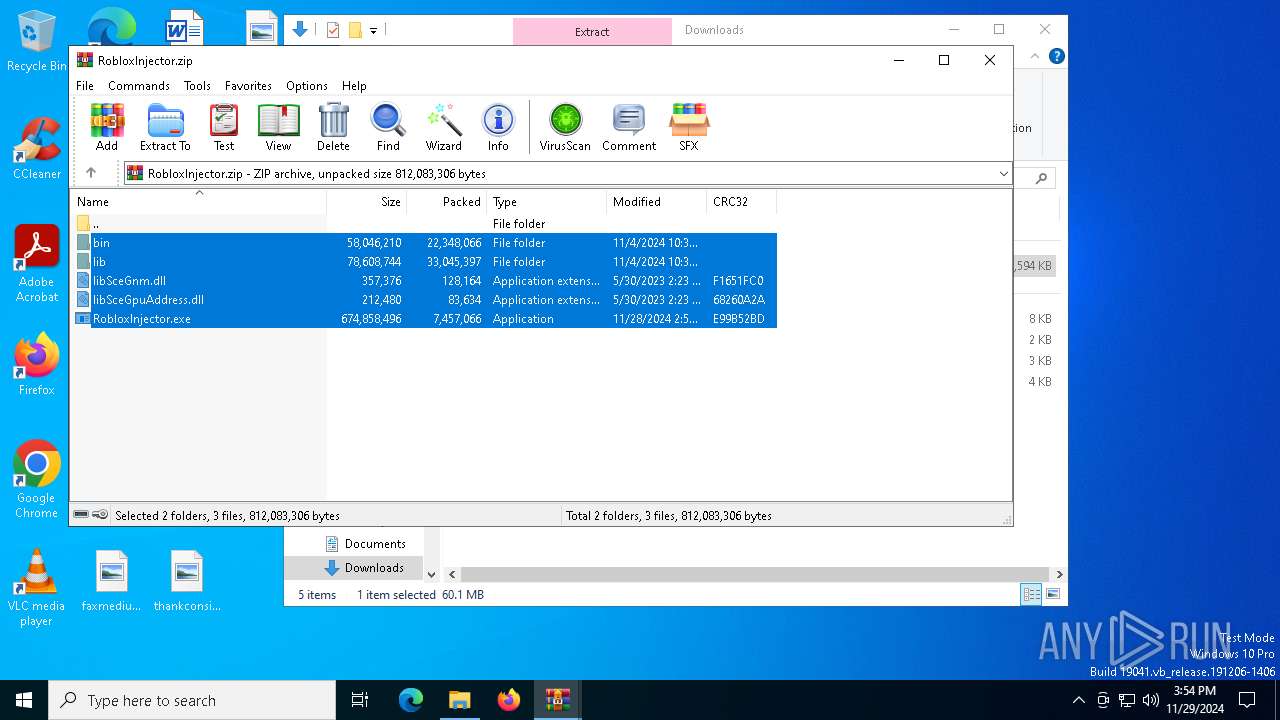Screen dimensions: 1280x720
Task: Click the volume icon in system tray
Action: 1151,700
